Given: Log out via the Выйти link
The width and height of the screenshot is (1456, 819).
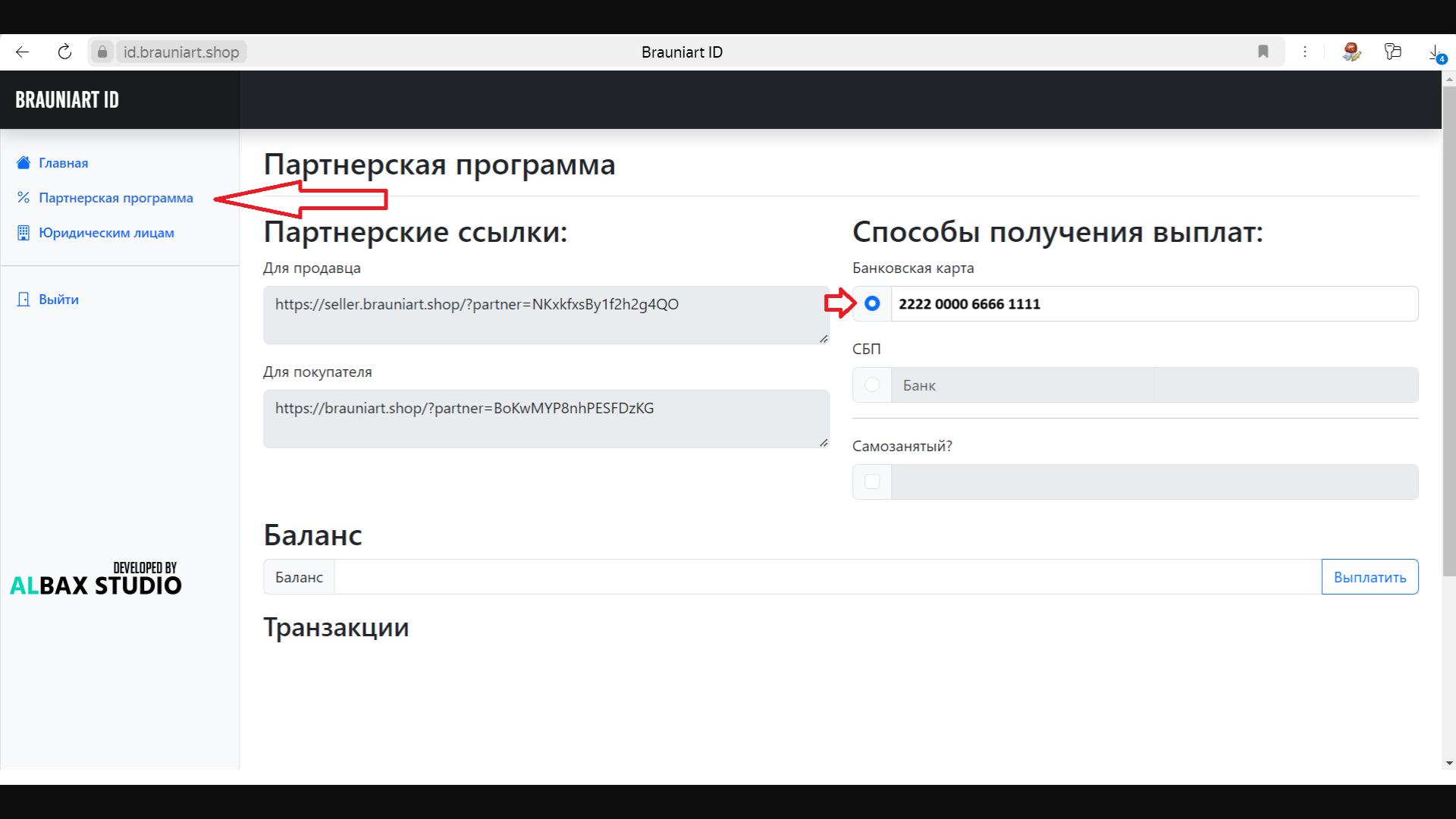Looking at the screenshot, I should pos(58,300).
